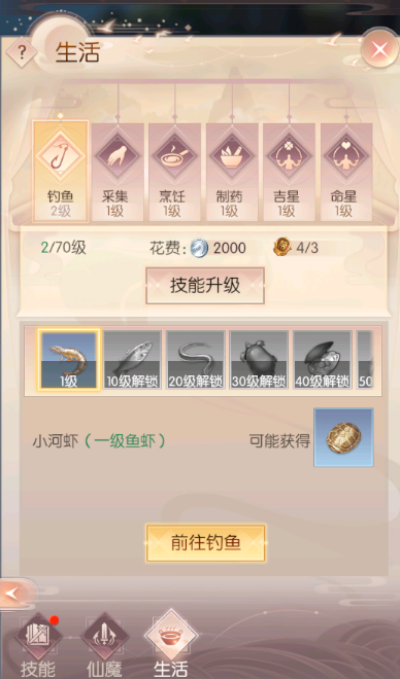Open the 吉星 lucky star skill card

pos(289,172)
